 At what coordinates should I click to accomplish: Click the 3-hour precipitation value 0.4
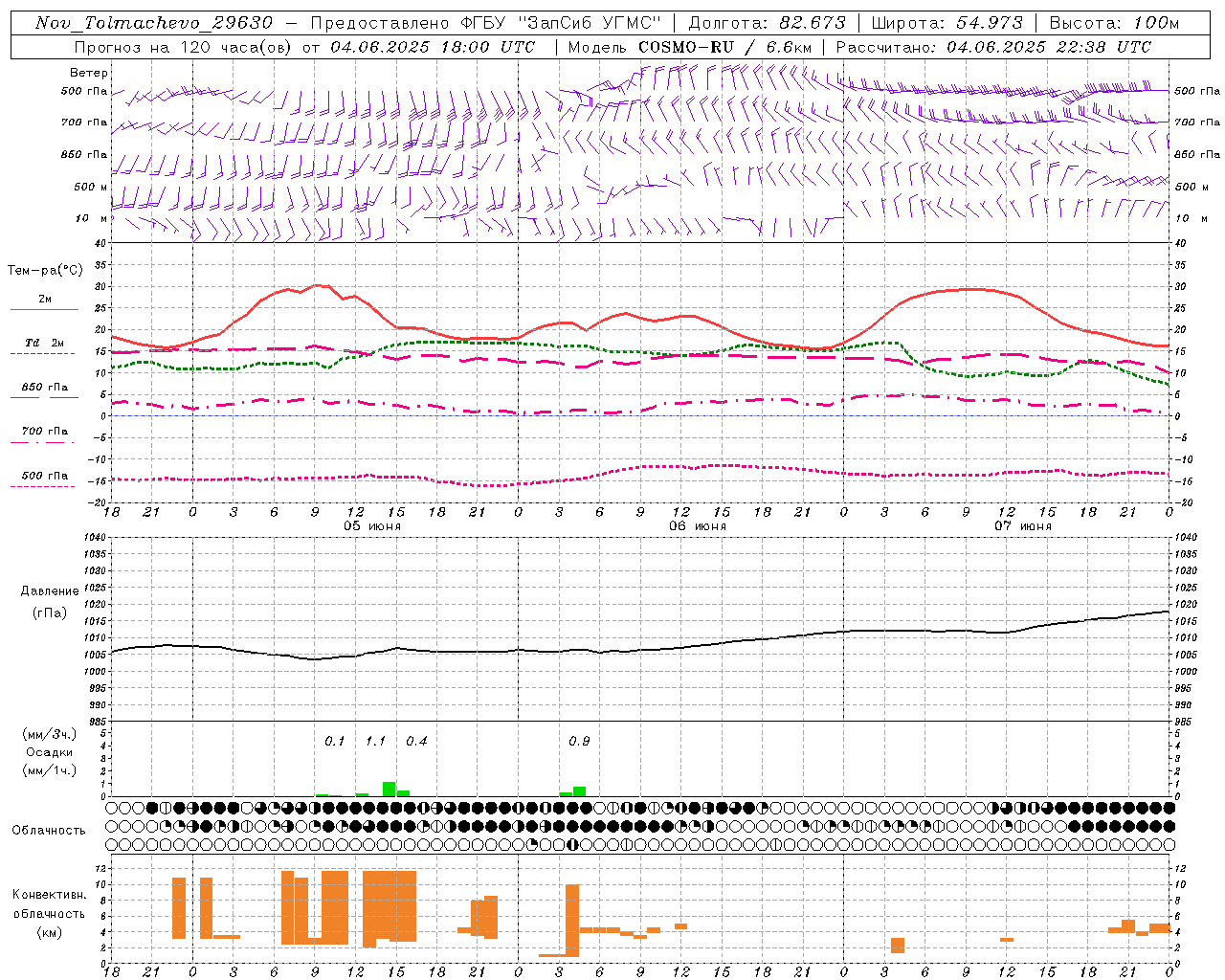(x=416, y=742)
